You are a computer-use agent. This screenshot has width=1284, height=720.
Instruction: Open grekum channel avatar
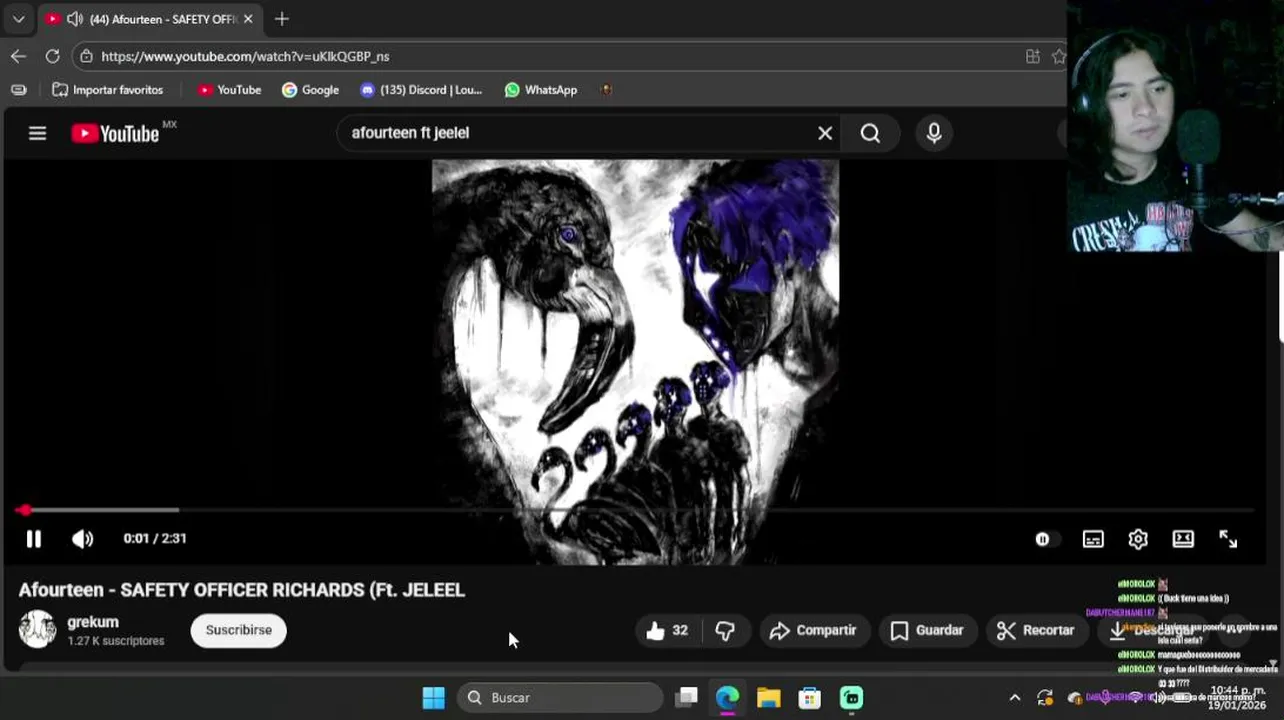point(37,629)
